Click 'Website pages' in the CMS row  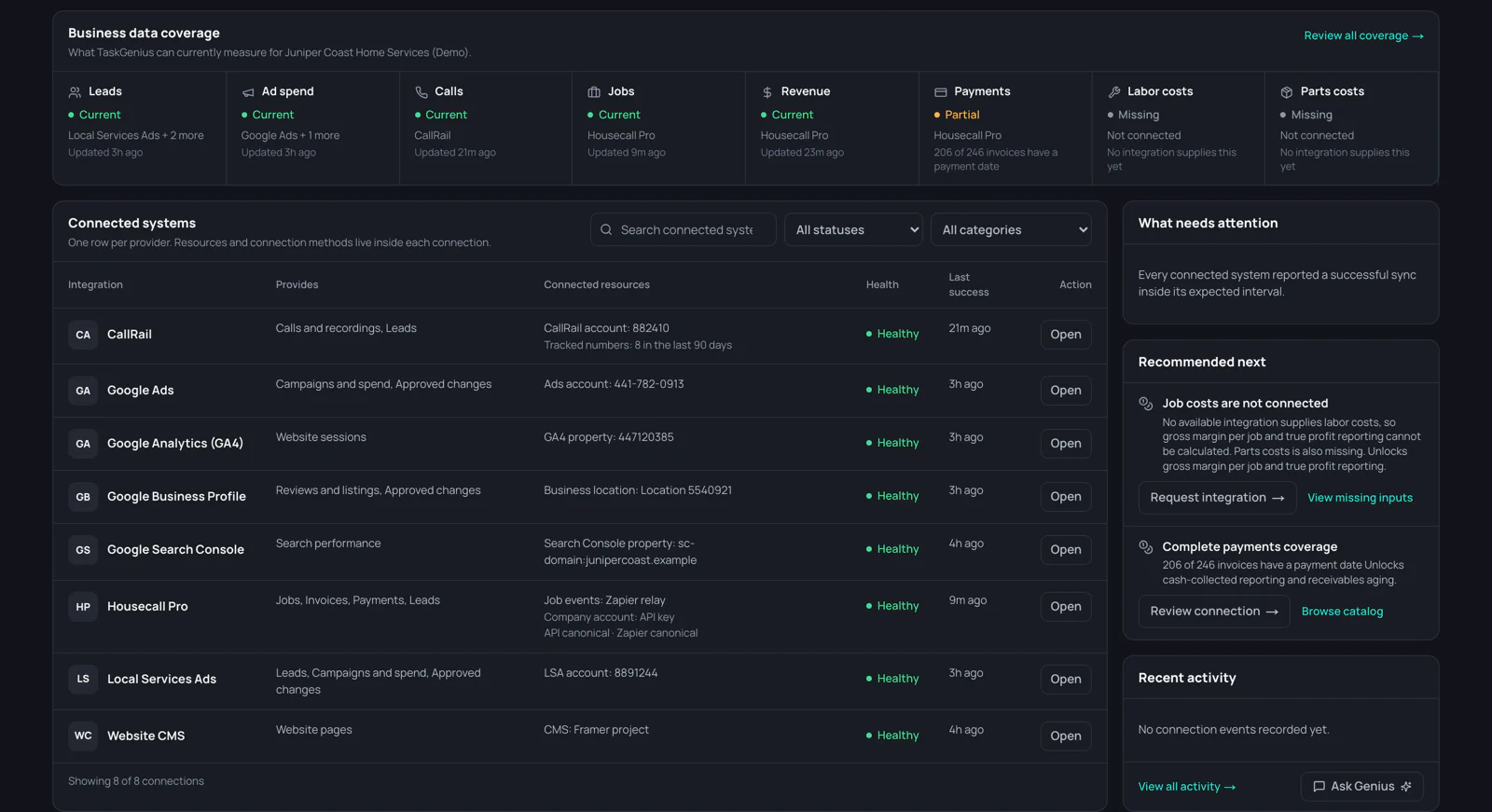314,730
